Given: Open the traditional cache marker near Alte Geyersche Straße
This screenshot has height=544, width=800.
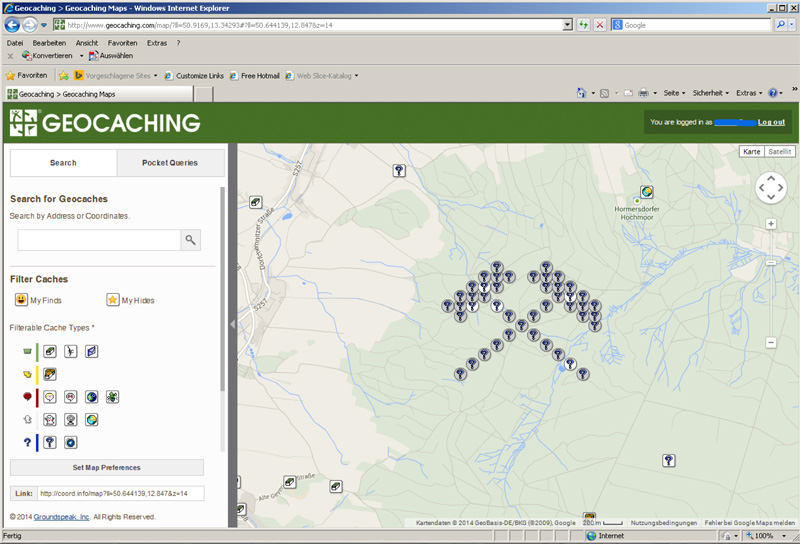Looking at the screenshot, I should click(x=290, y=481).
